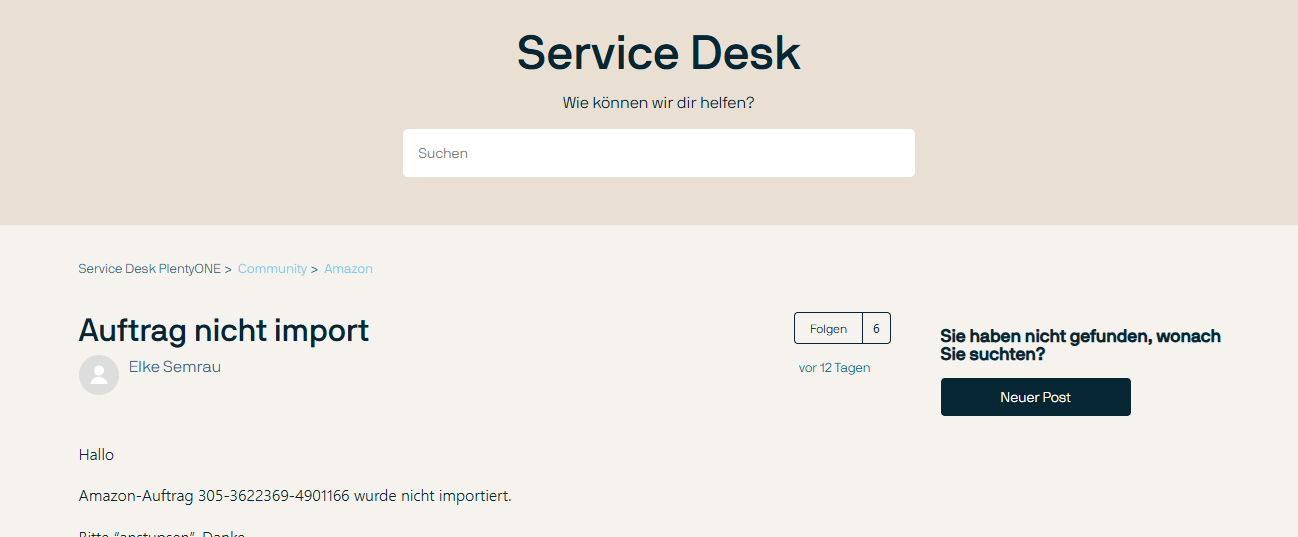
Task: Click the post title 'Auftrag nicht import'
Action: (x=224, y=330)
